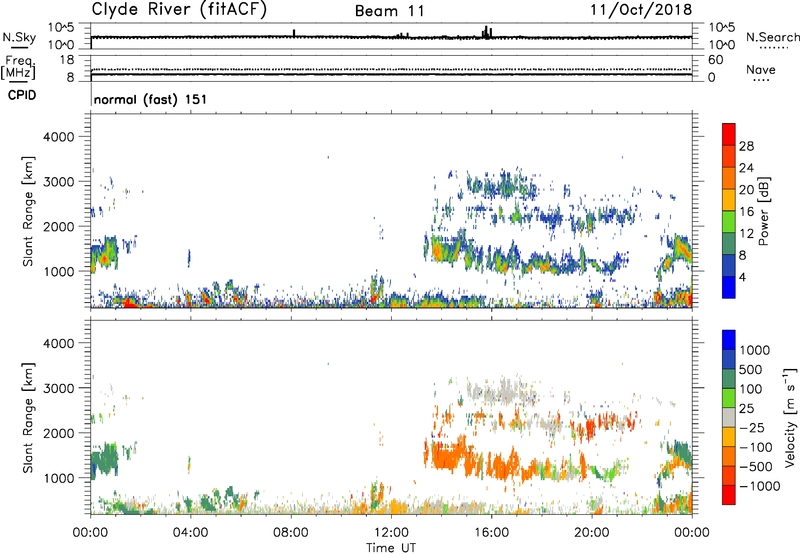Click the '-25' tick on Velocity colorbar
800x554 pixels.
click(752, 427)
